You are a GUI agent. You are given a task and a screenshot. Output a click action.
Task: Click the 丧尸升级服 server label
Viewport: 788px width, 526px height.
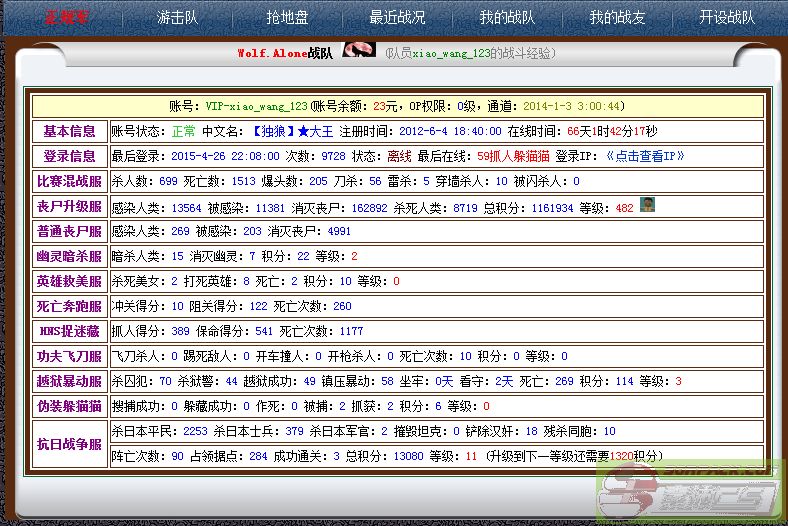(x=69, y=207)
